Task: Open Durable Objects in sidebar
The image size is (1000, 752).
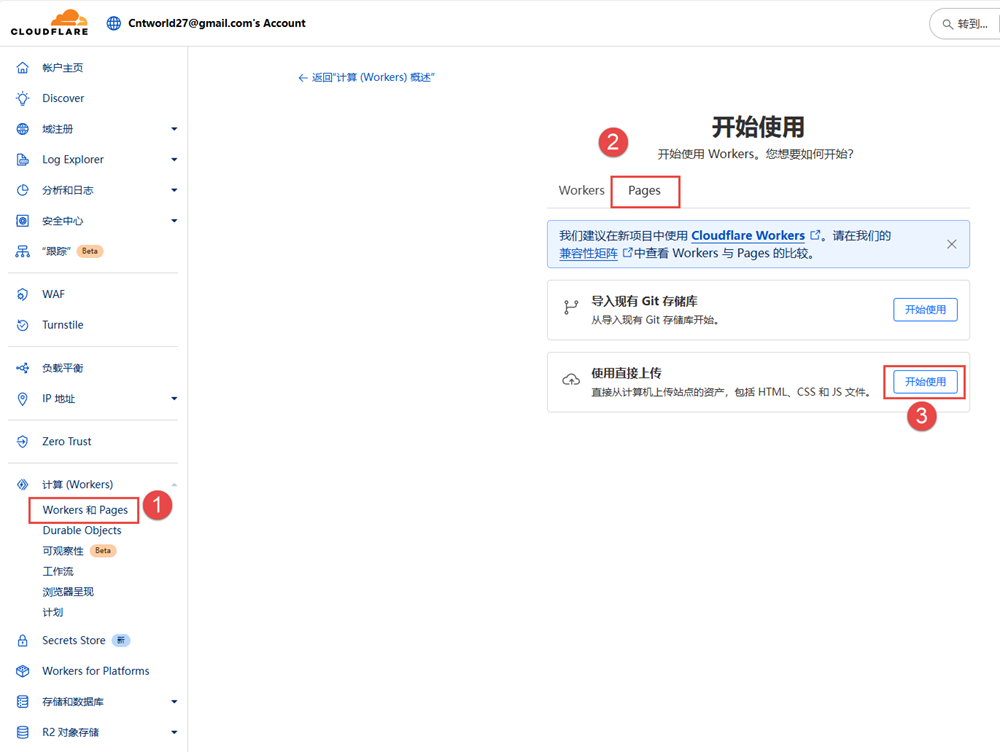Action: point(82,531)
